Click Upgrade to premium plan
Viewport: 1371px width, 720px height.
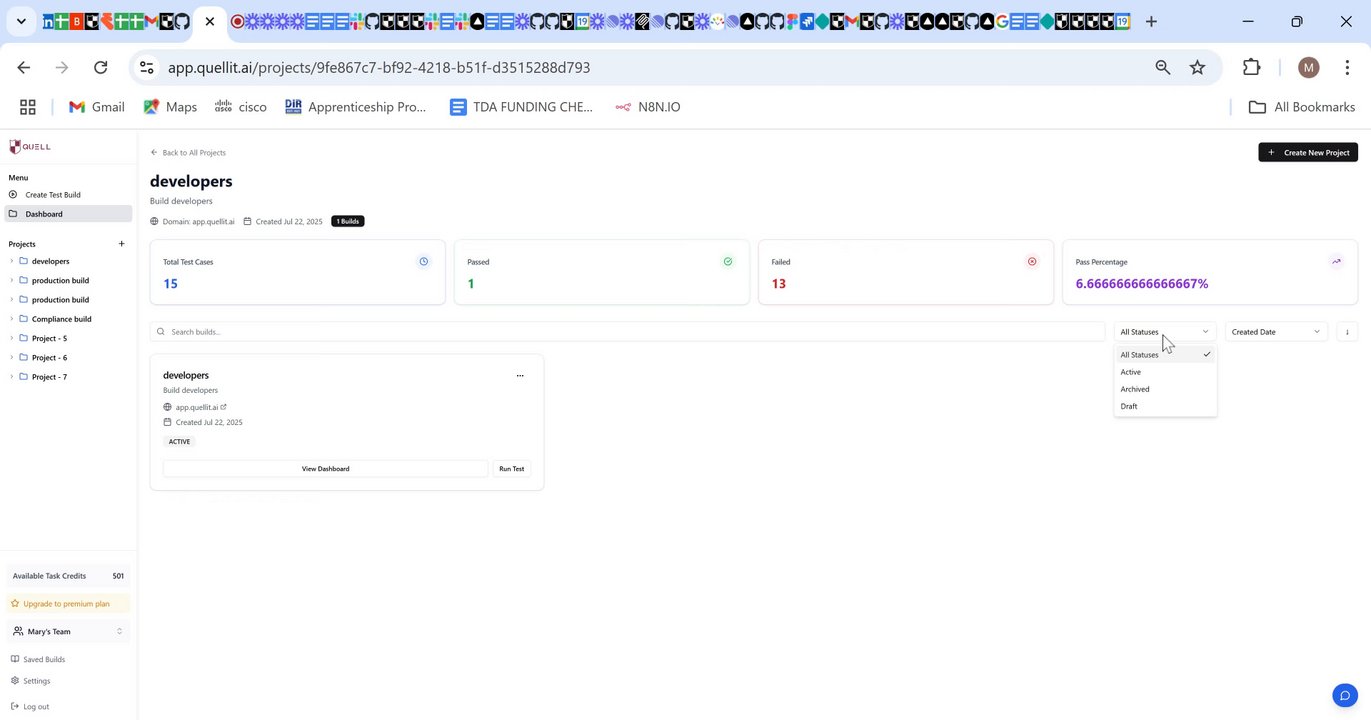pos(68,604)
